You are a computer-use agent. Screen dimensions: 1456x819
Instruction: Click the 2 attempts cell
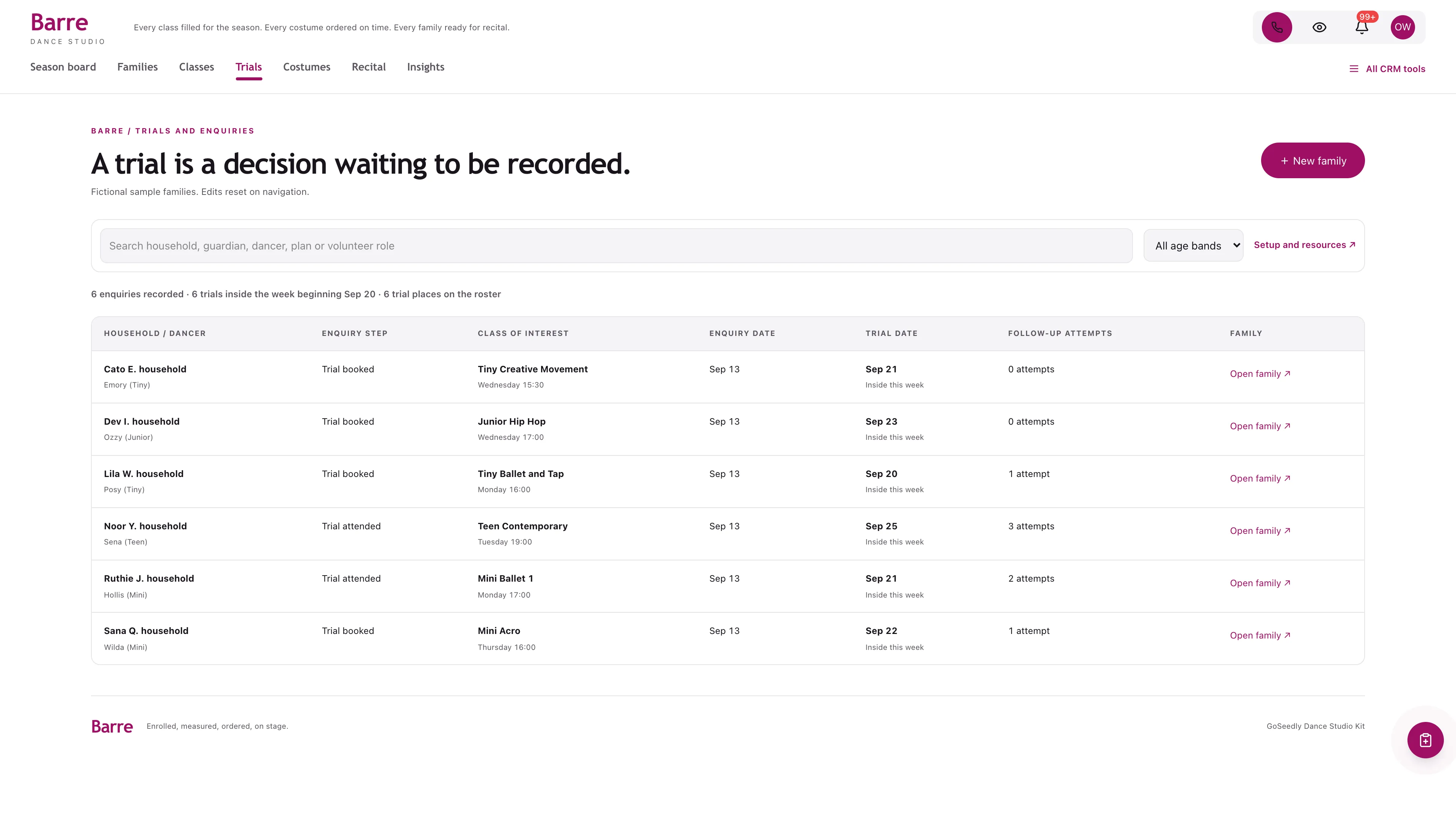click(1031, 578)
